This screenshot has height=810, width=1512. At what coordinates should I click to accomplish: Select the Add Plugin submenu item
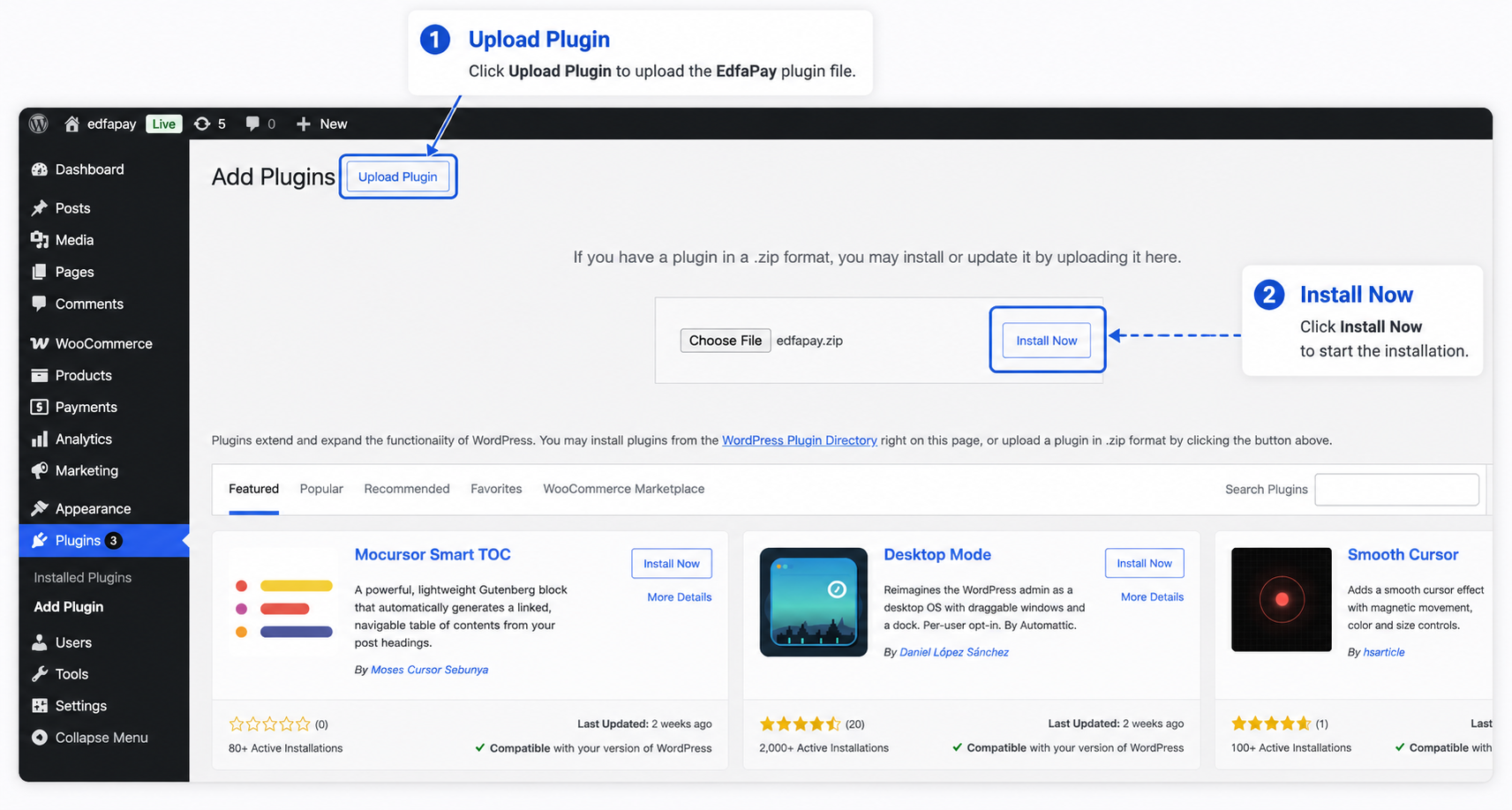(x=68, y=607)
